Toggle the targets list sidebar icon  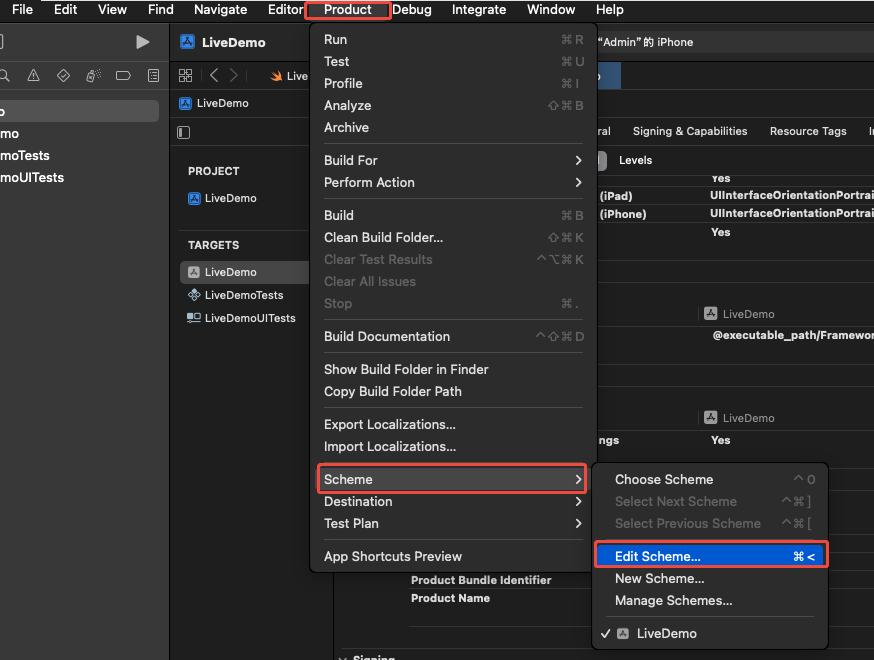pyautogui.click(x=183, y=133)
